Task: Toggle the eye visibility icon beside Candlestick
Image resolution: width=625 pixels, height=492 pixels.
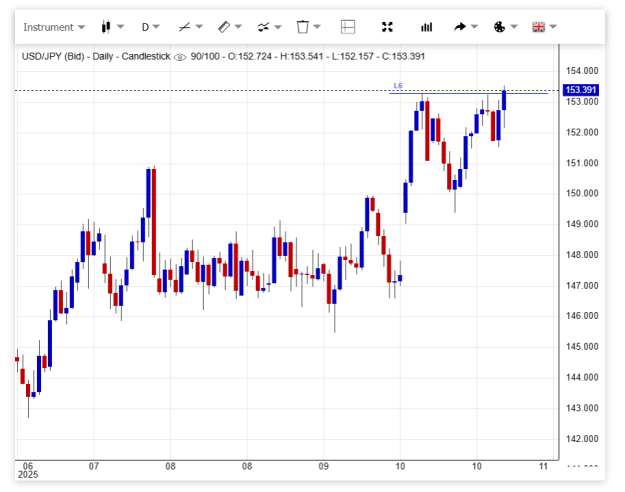Action: pos(180,57)
